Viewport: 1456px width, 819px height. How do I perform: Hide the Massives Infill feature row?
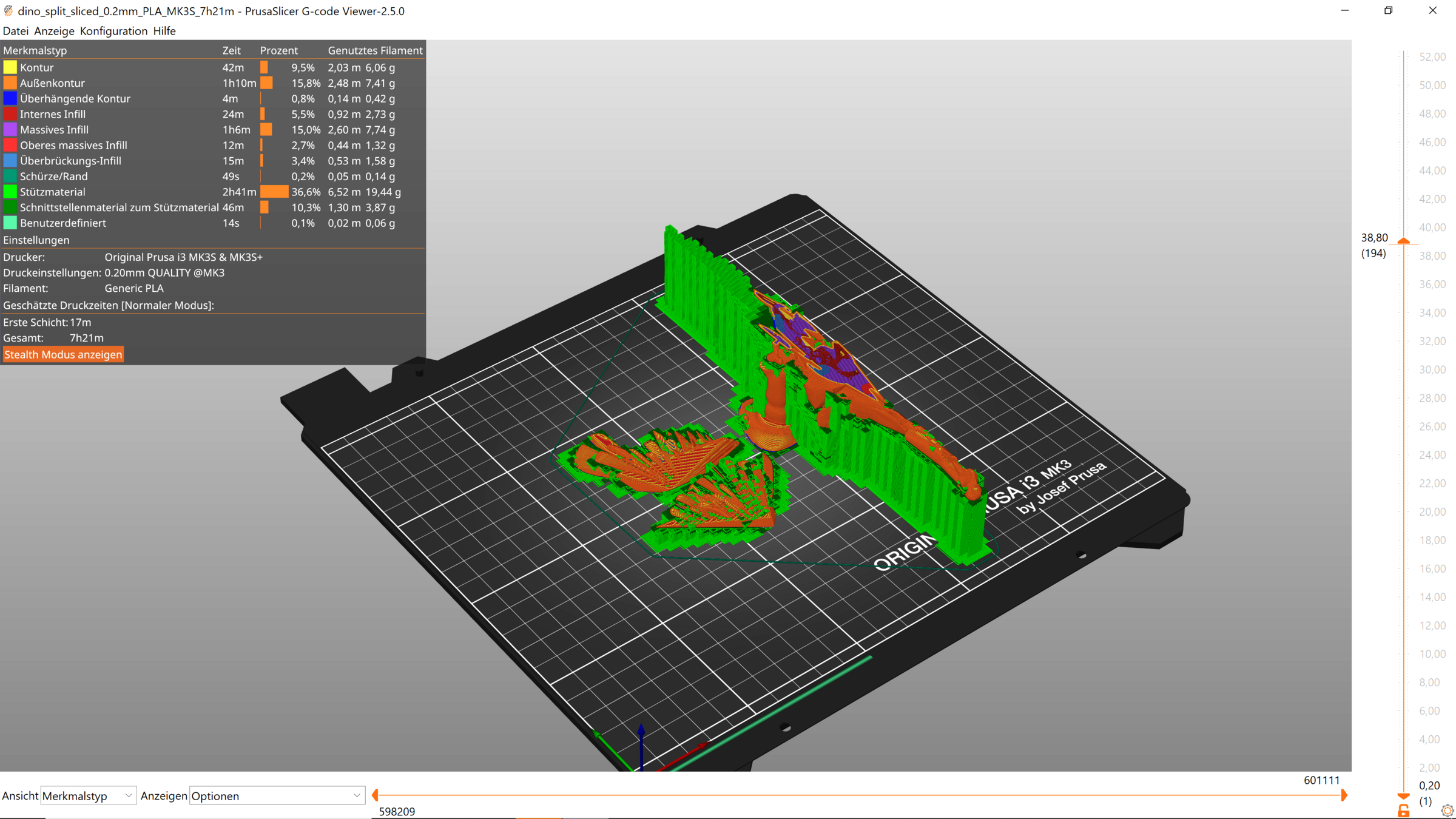[212, 130]
